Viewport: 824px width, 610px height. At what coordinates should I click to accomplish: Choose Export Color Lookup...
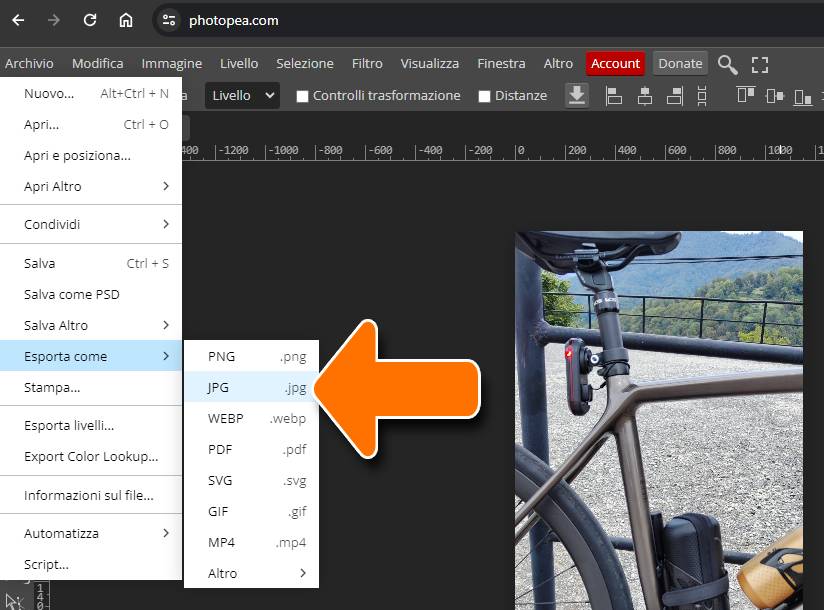[x=91, y=456]
